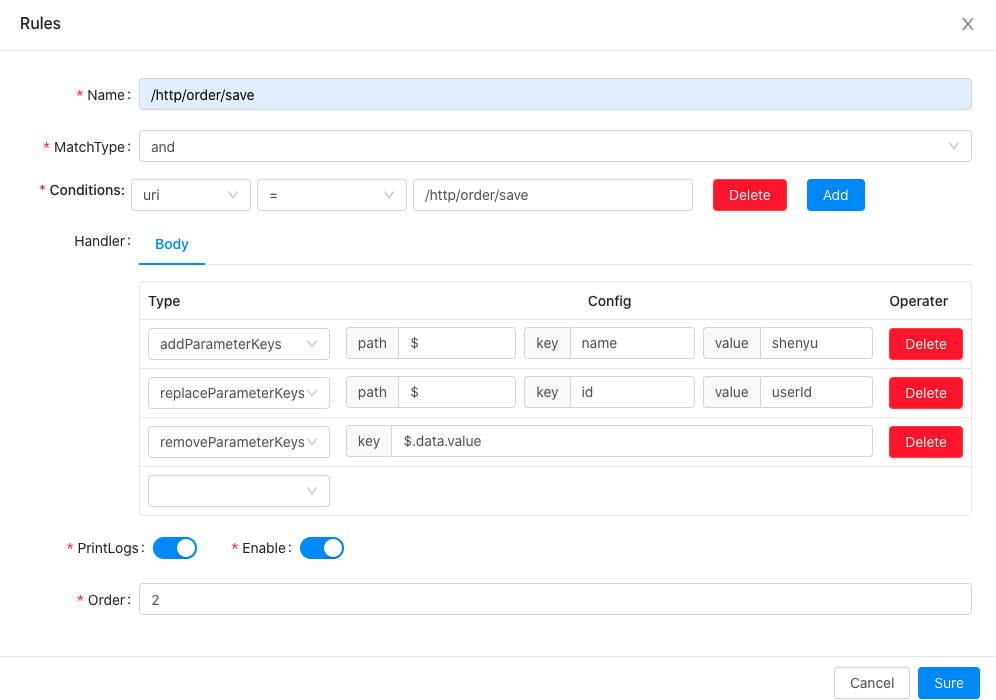Cancel the rule editing

point(871,683)
